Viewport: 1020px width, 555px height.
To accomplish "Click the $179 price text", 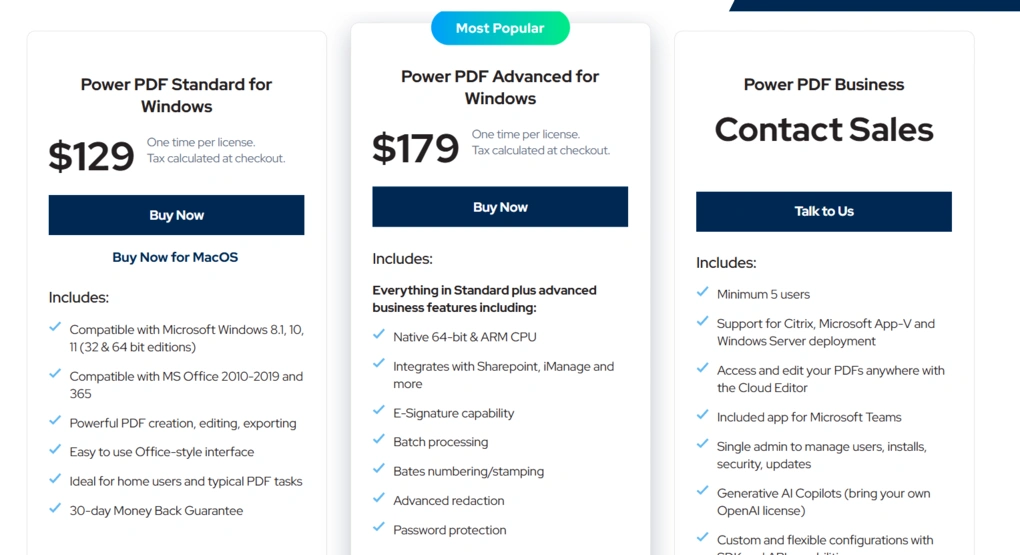I will [415, 148].
